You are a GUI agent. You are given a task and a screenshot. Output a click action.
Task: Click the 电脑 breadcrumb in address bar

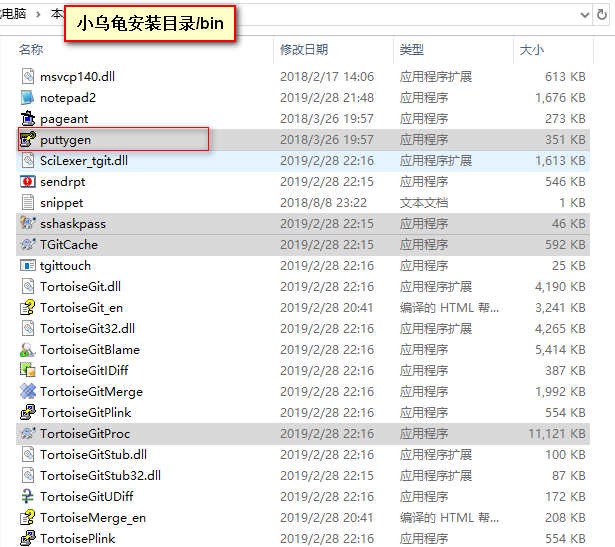[x=14, y=14]
